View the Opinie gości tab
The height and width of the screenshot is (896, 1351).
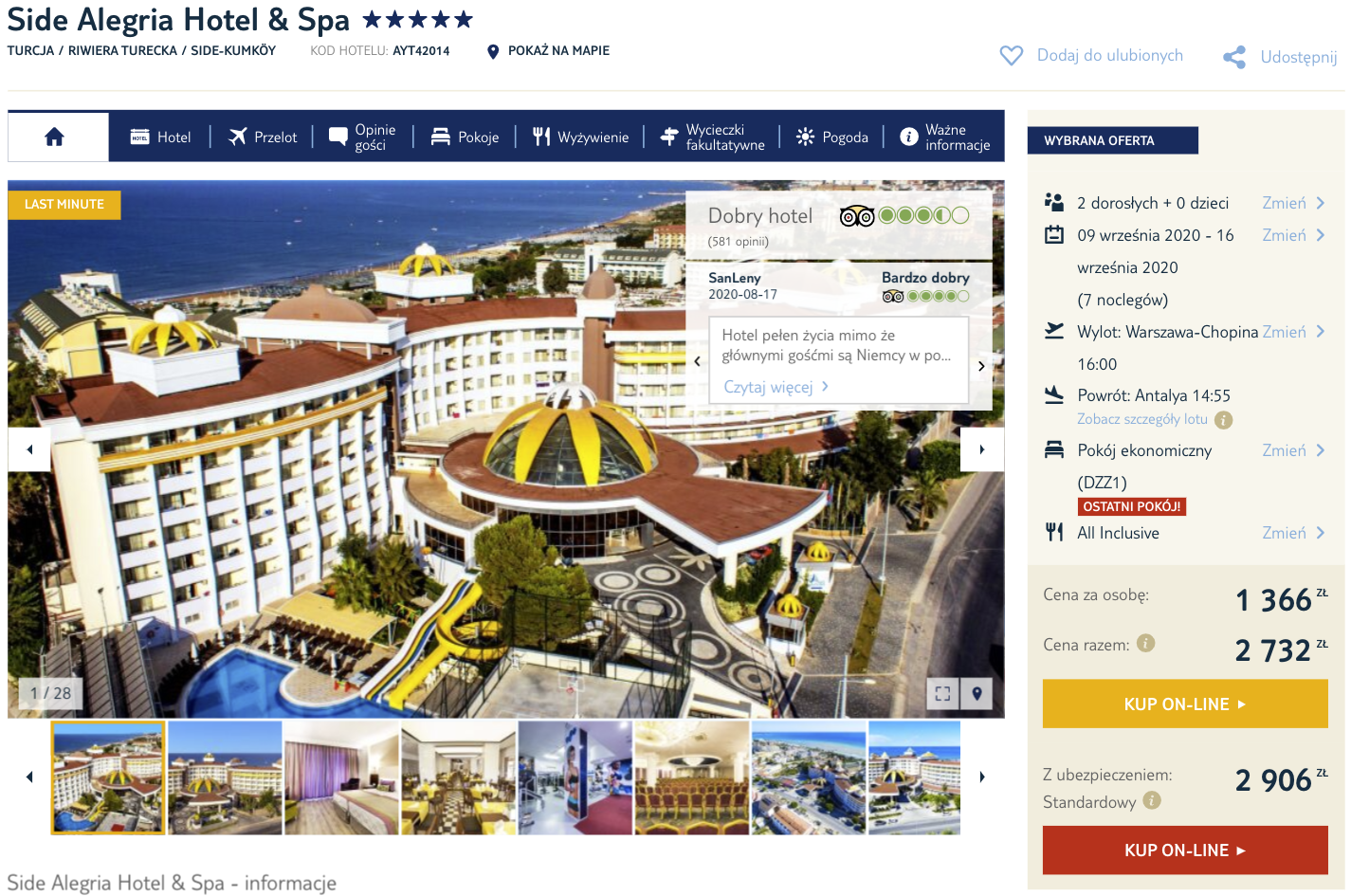coord(362,137)
